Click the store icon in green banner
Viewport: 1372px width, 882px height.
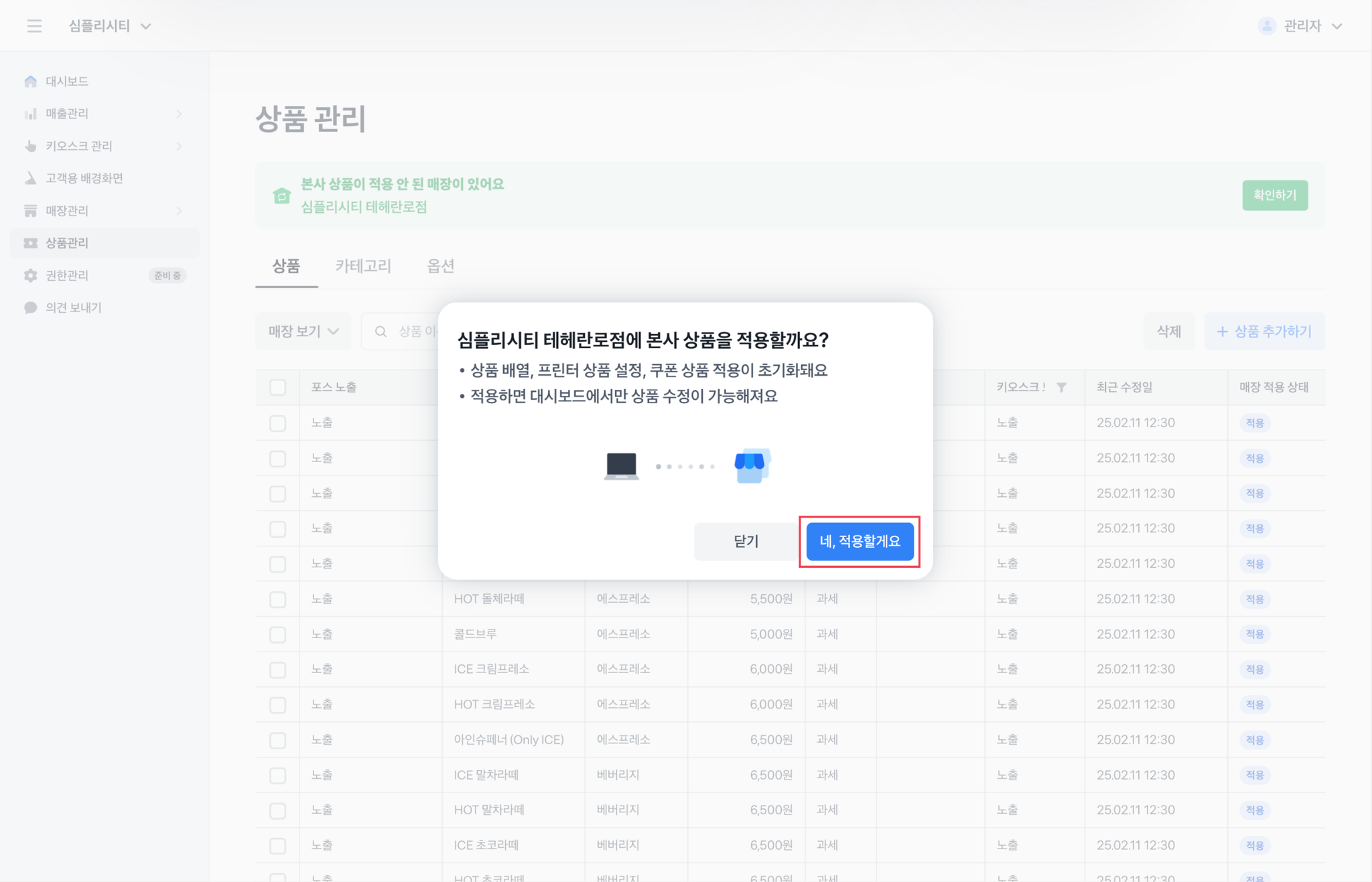click(282, 196)
